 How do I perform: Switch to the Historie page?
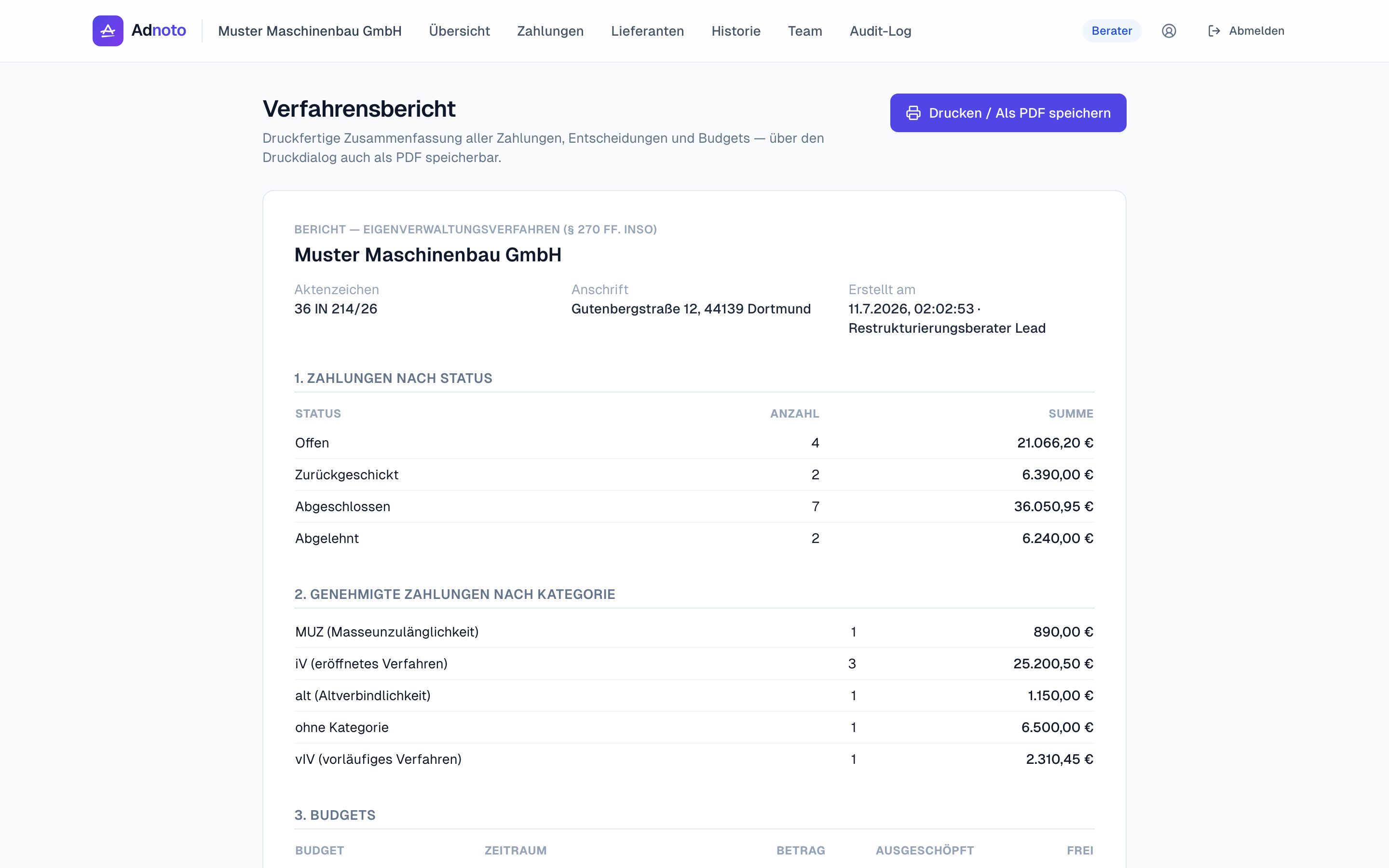[x=736, y=31]
